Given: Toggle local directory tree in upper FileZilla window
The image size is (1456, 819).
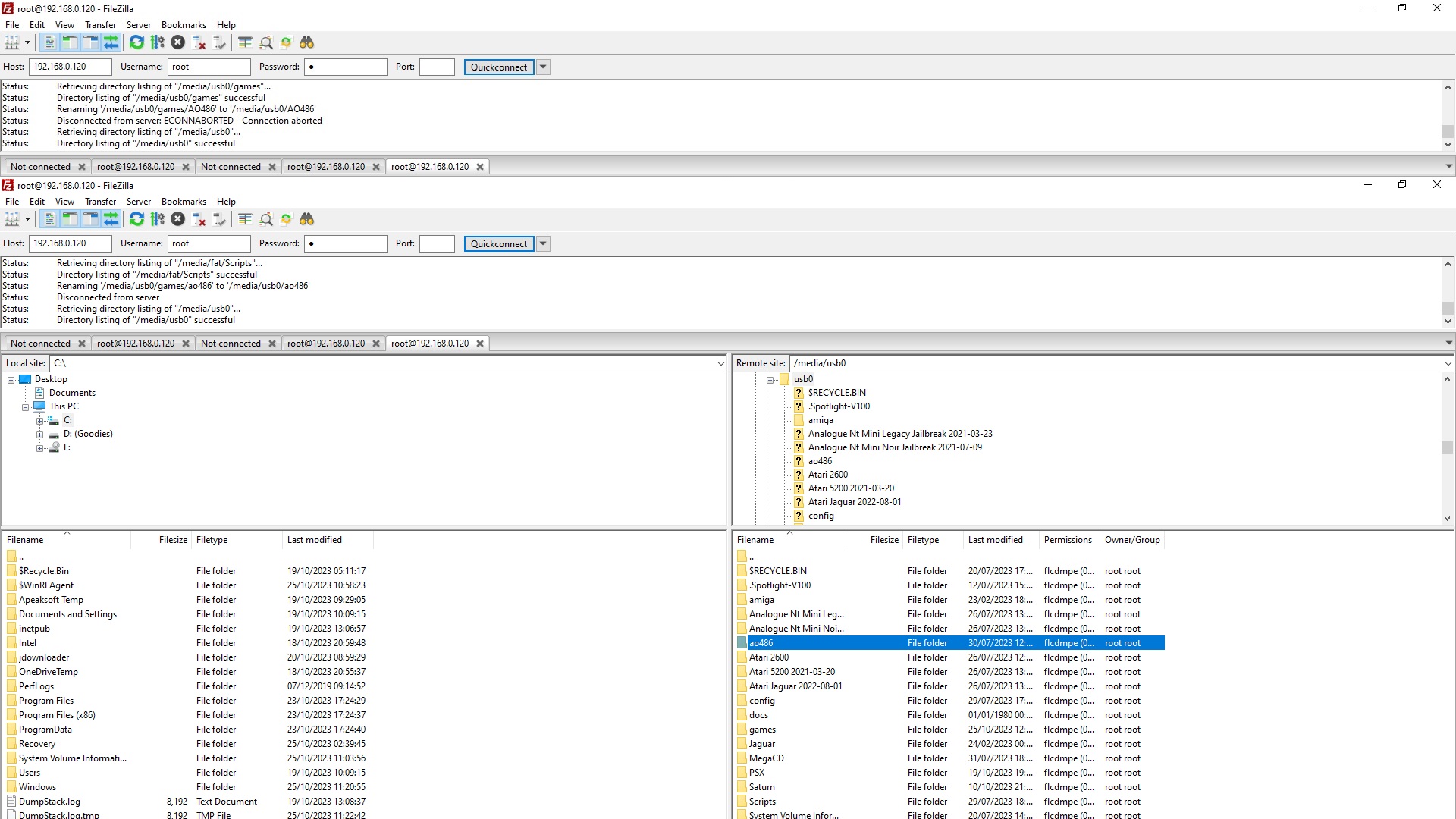Looking at the screenshot, I should pos(70,42).
